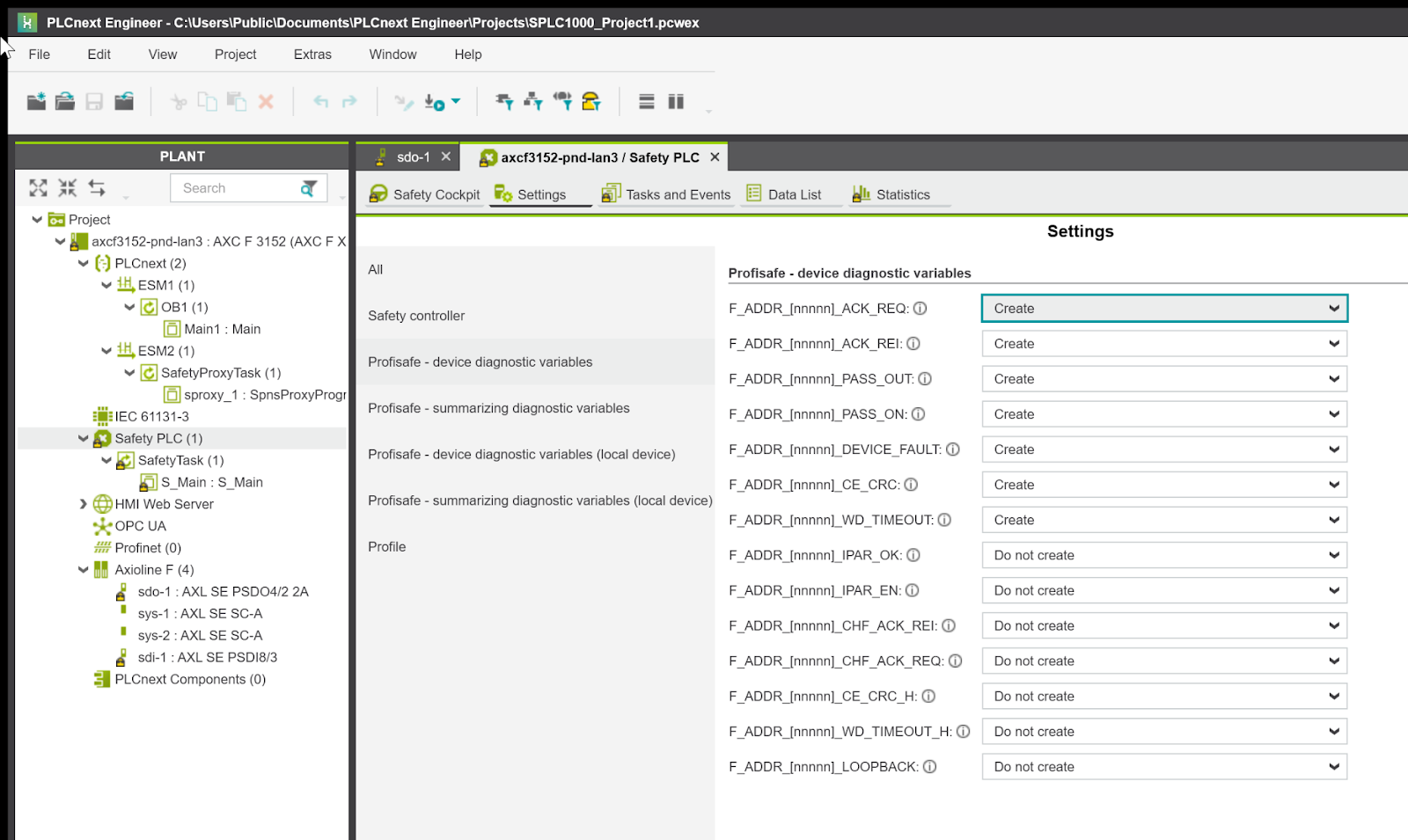Open the Window menu
This screenshot has width=1408, height=840.
(393, 55)
